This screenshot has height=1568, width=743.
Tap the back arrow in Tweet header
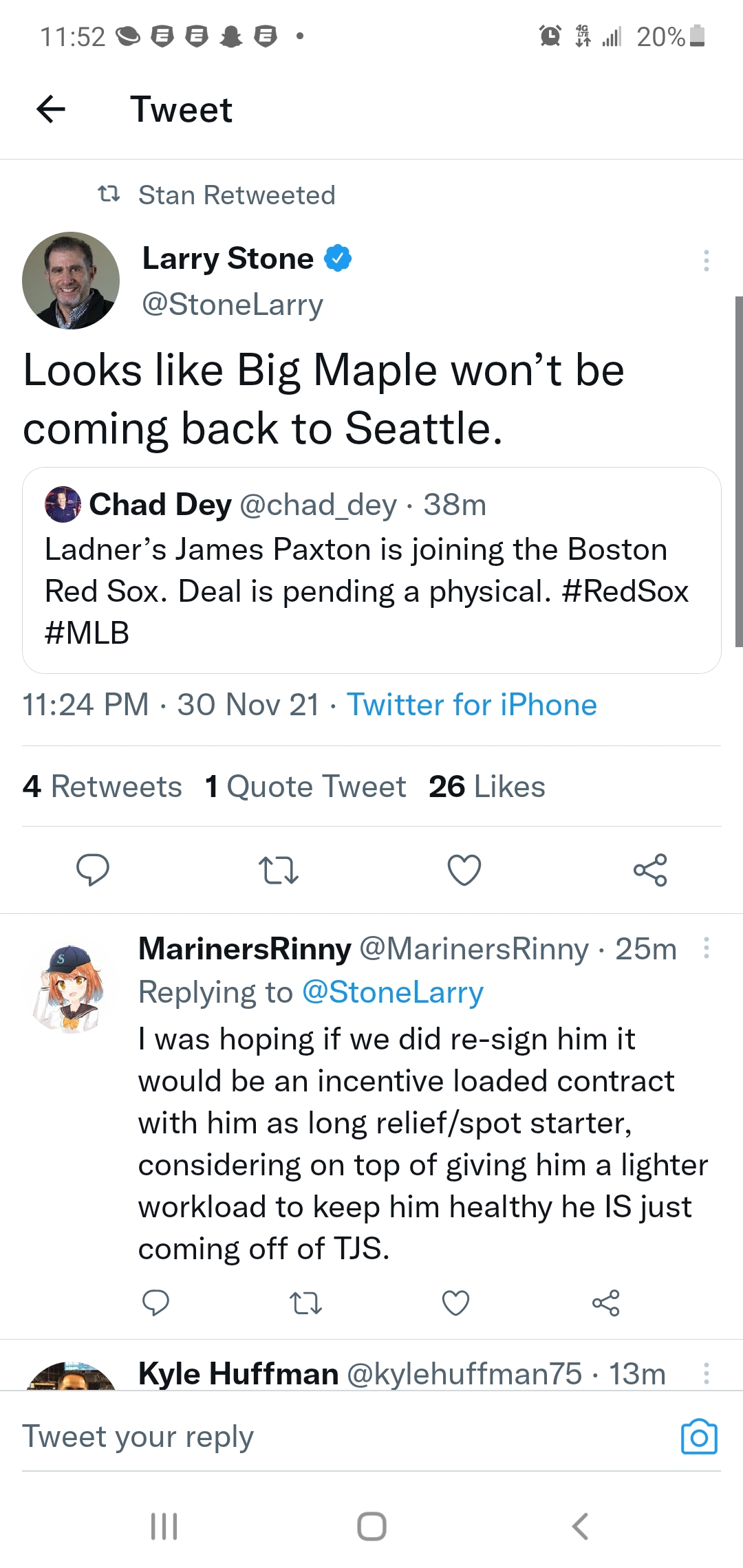coord(51,109)
